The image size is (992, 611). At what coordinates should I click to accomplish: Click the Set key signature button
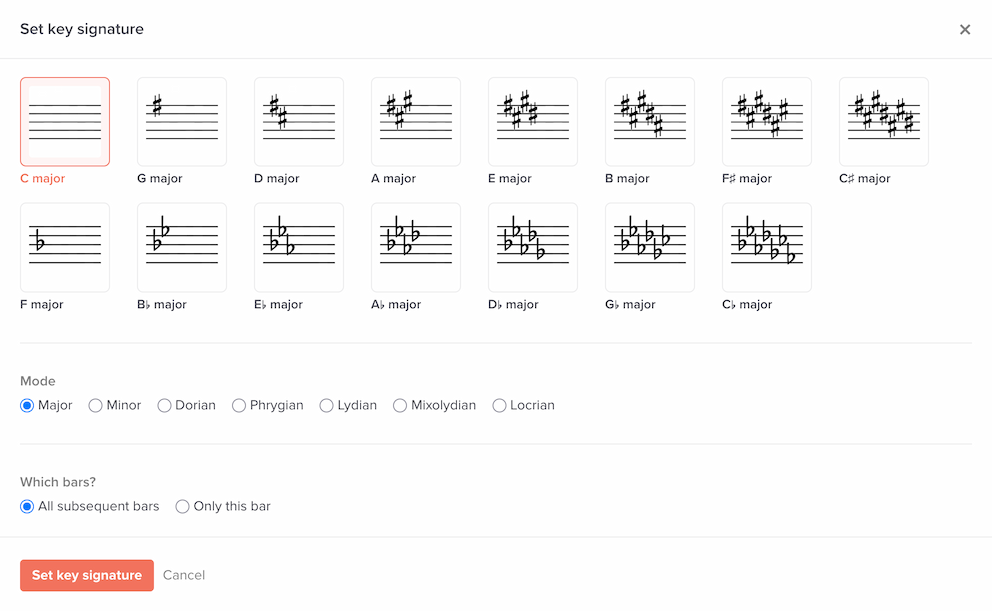point(87,575)
